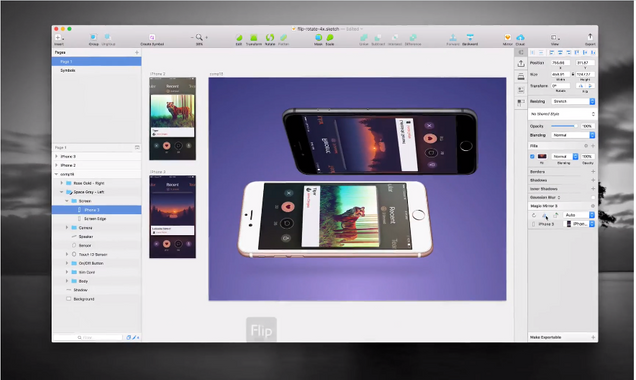
Task: Click the X position input field
Action: pyautogui.click(x=560, y=63)
